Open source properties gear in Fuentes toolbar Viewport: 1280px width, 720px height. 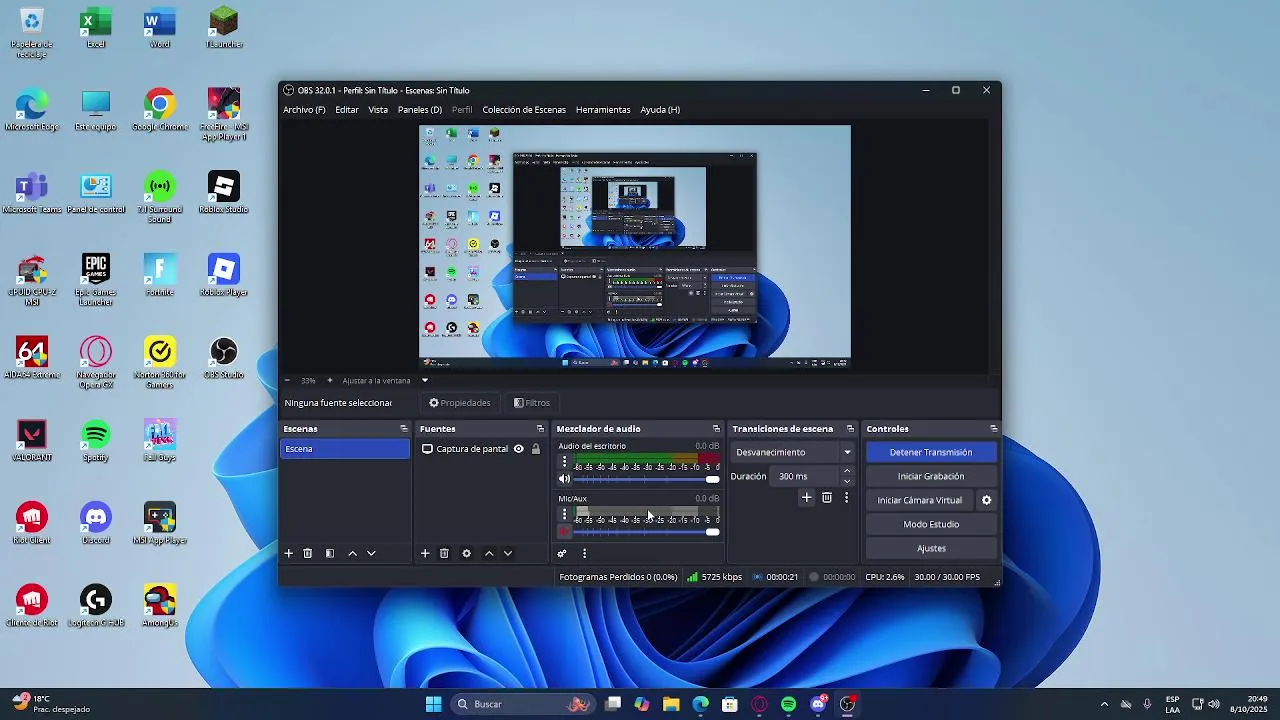coord(466,553)
